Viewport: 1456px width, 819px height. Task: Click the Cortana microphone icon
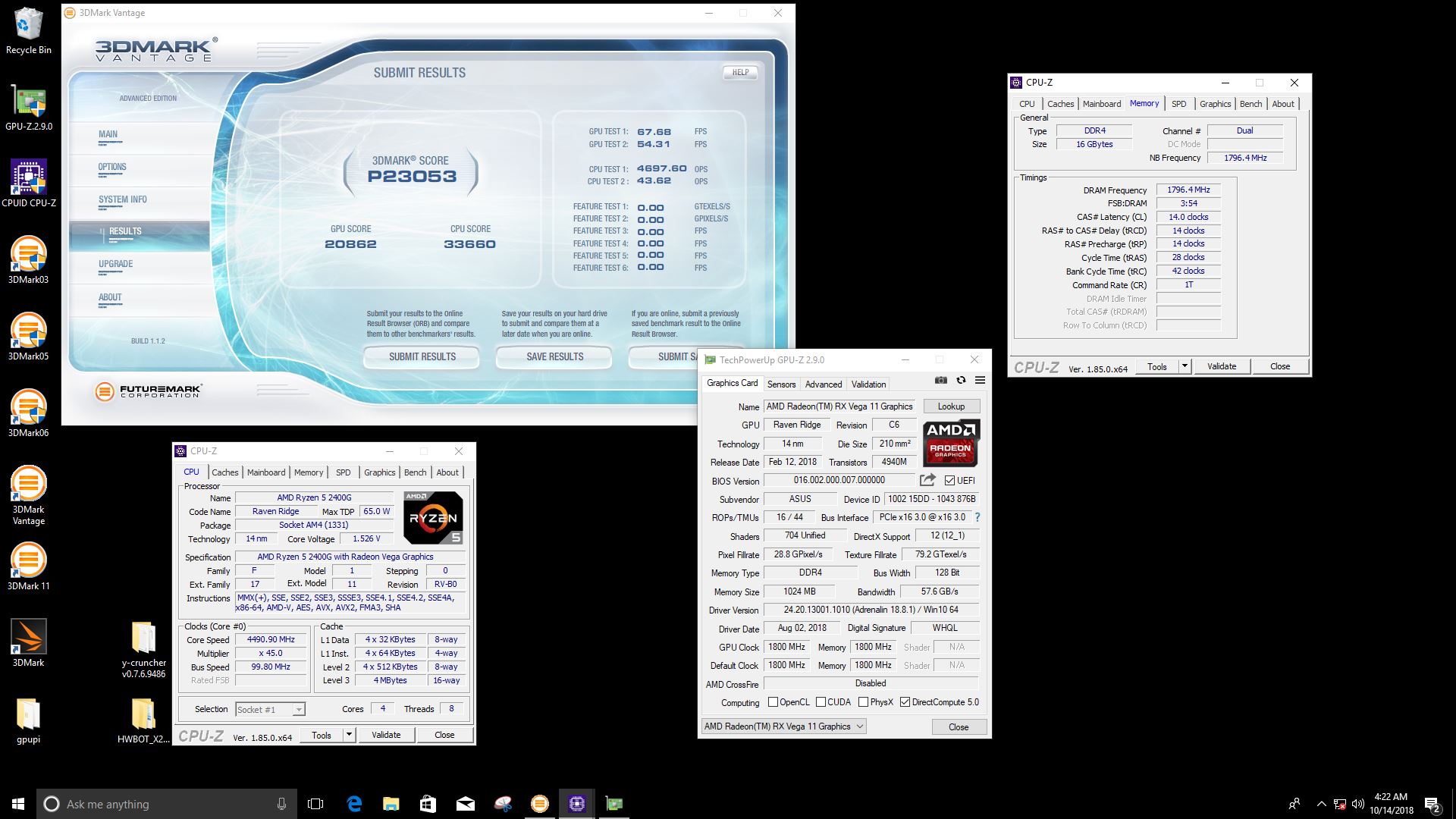pos(281,804)
